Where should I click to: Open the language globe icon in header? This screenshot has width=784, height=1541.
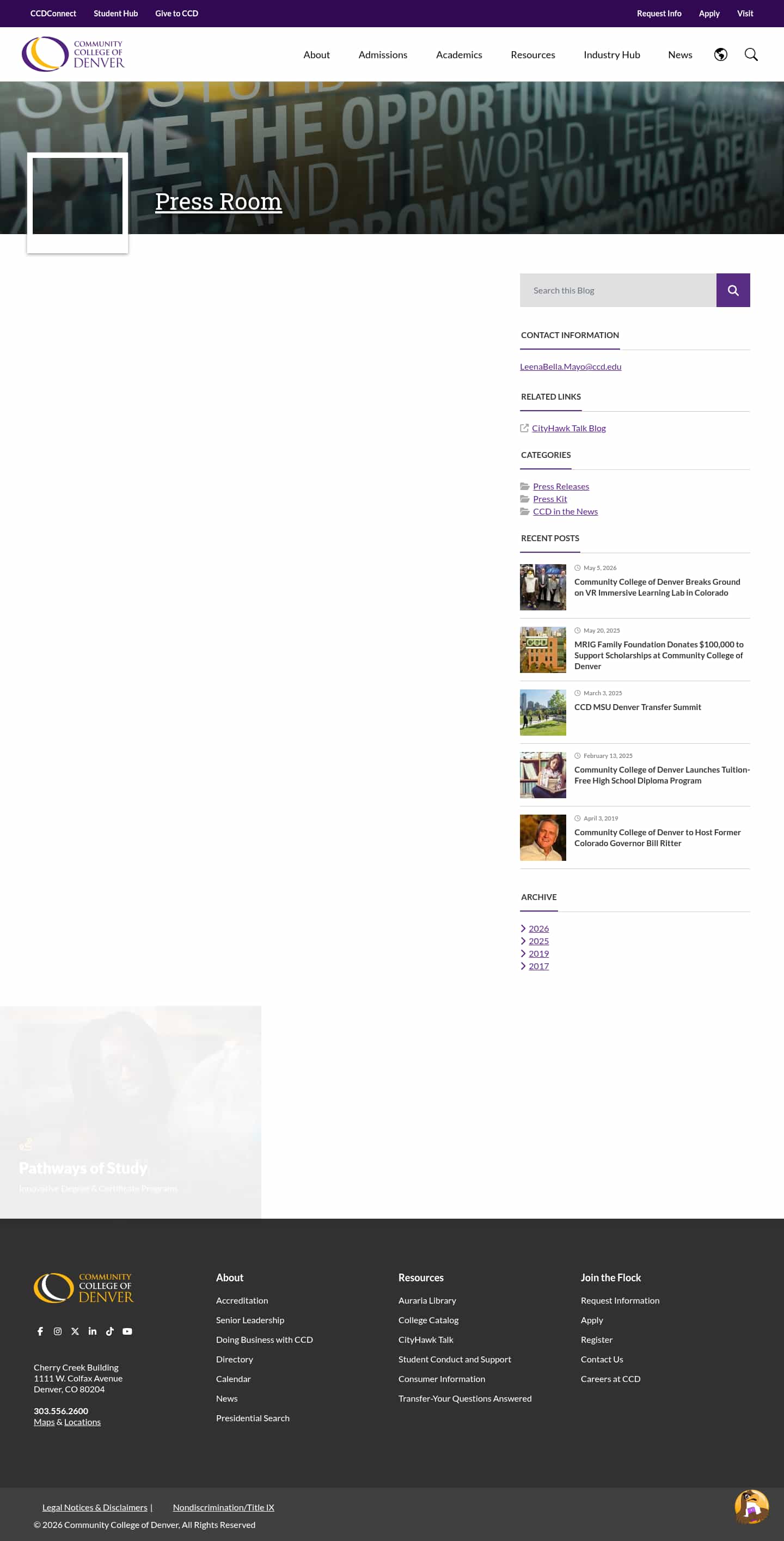click(721, 54)
